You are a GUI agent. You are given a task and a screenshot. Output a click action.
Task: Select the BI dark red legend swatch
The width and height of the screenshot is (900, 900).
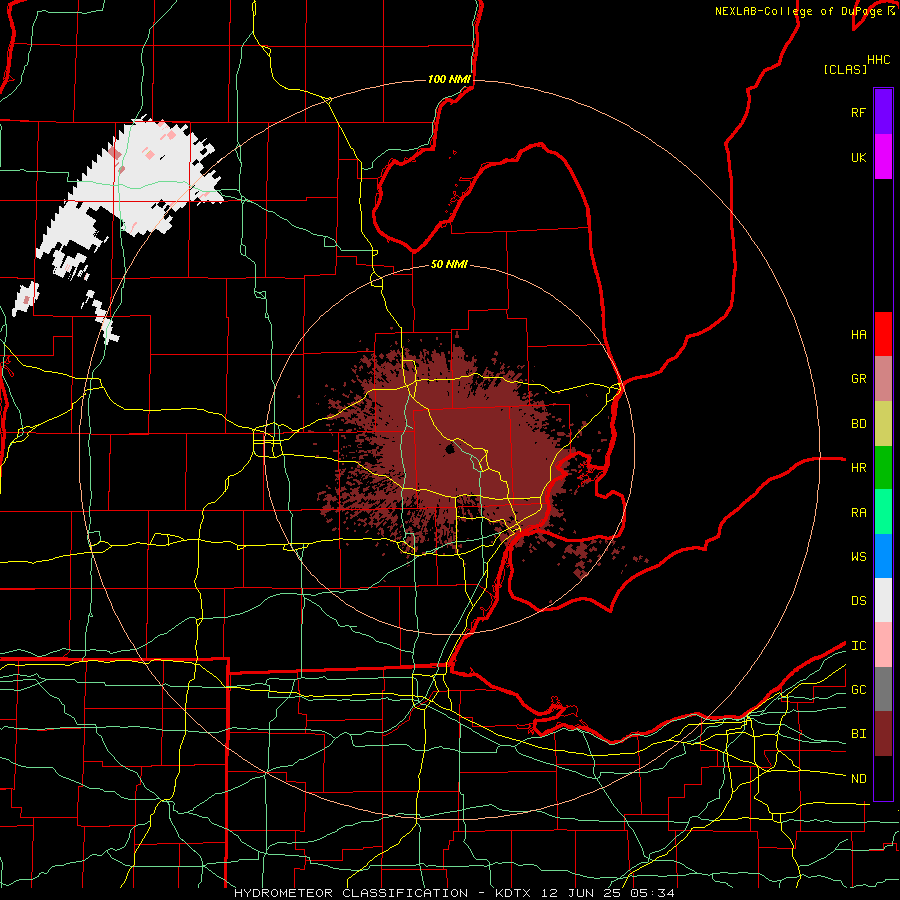click(883, 734)
